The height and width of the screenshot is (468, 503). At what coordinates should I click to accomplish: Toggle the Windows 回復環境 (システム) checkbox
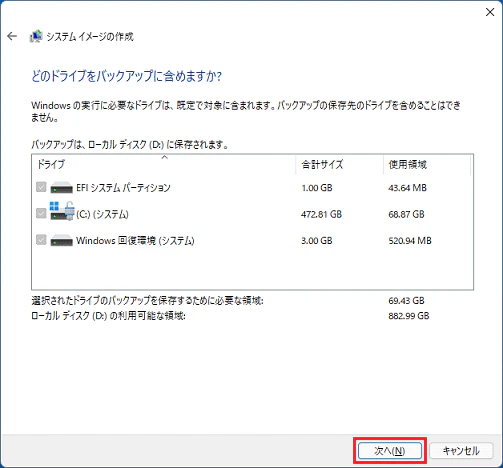coord(41,240)
